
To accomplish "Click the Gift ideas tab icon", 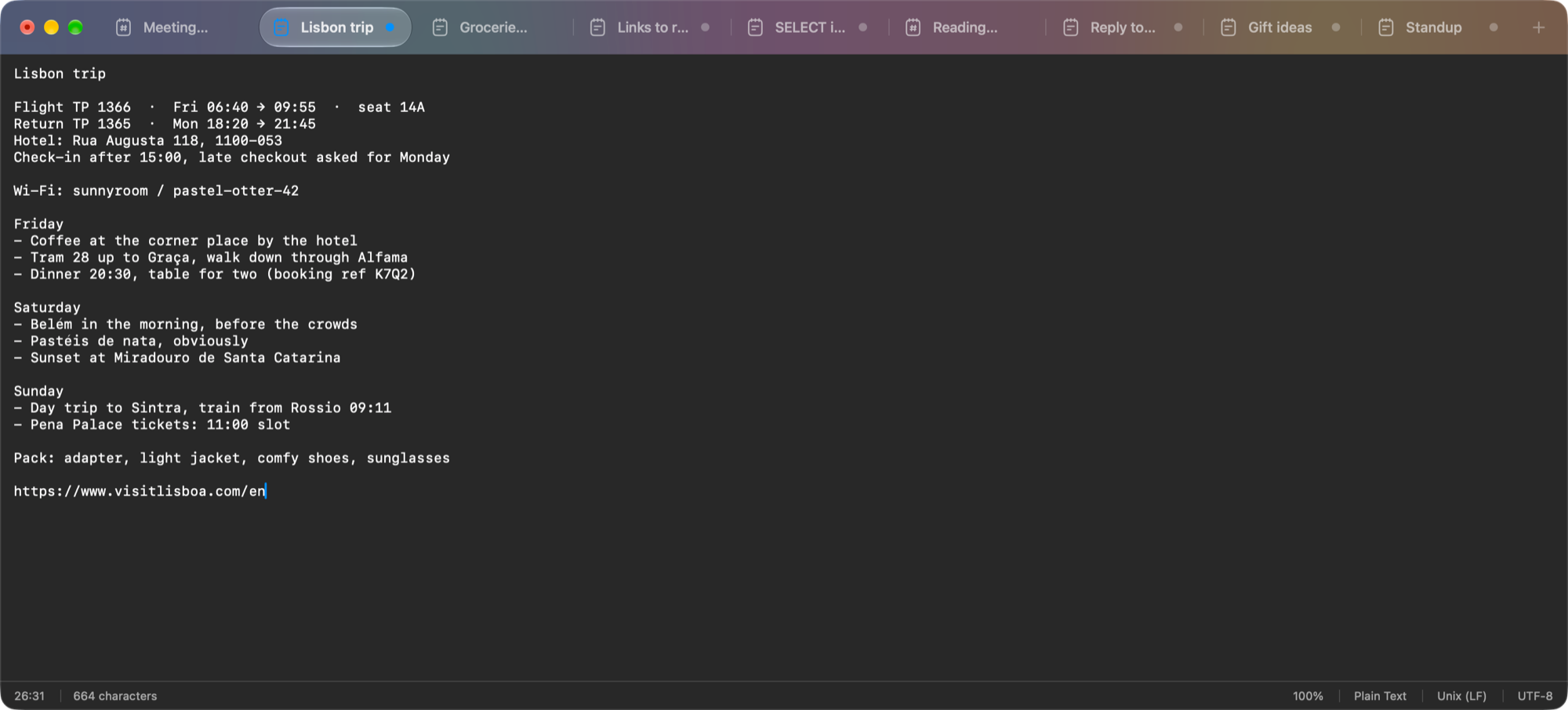I will click(x=1229, y=27).
